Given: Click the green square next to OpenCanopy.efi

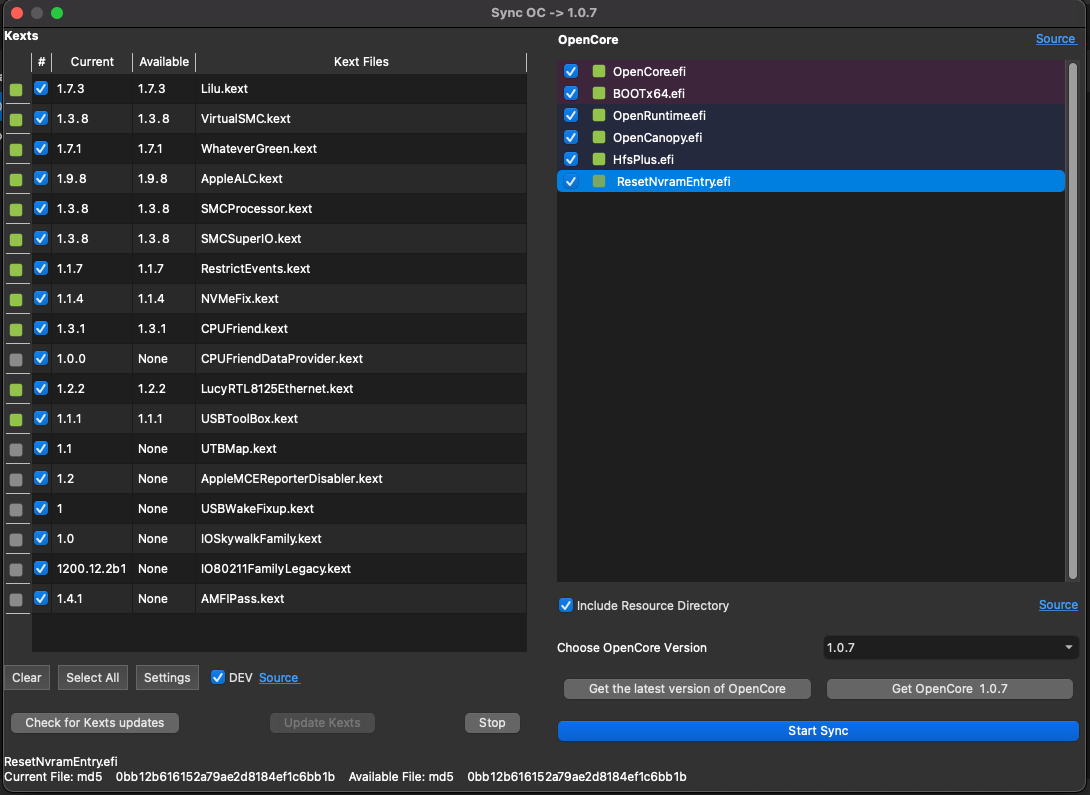Looking at the screenshot, I should [x=599, y=137].
